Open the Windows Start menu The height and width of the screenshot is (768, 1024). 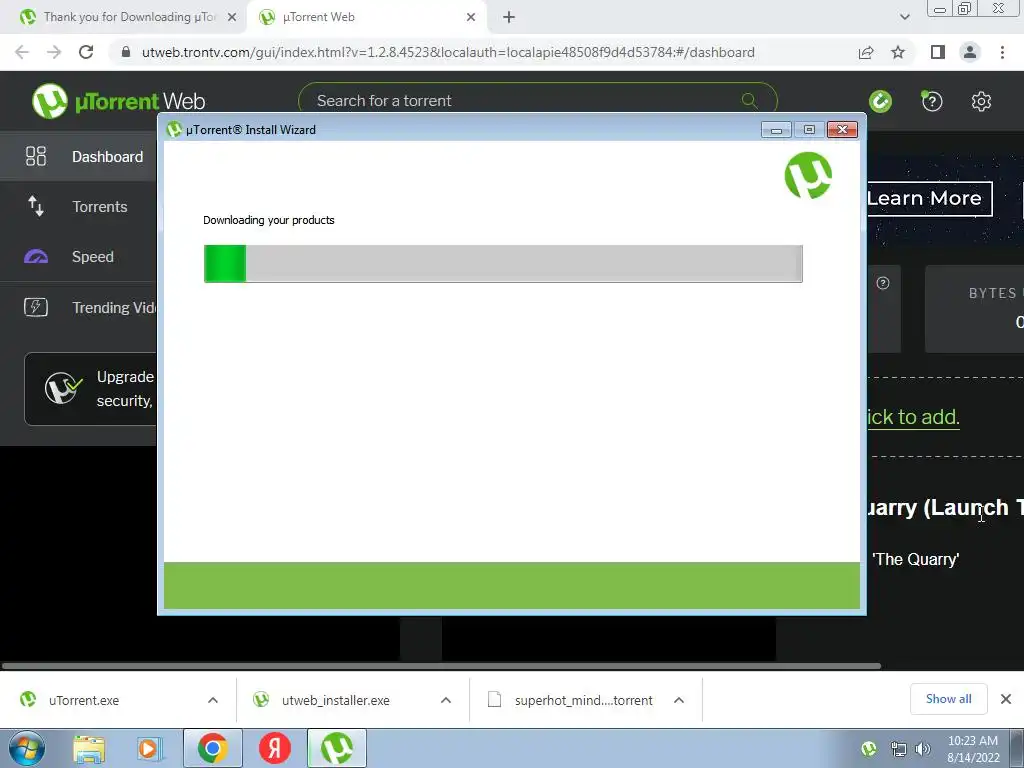26,748
